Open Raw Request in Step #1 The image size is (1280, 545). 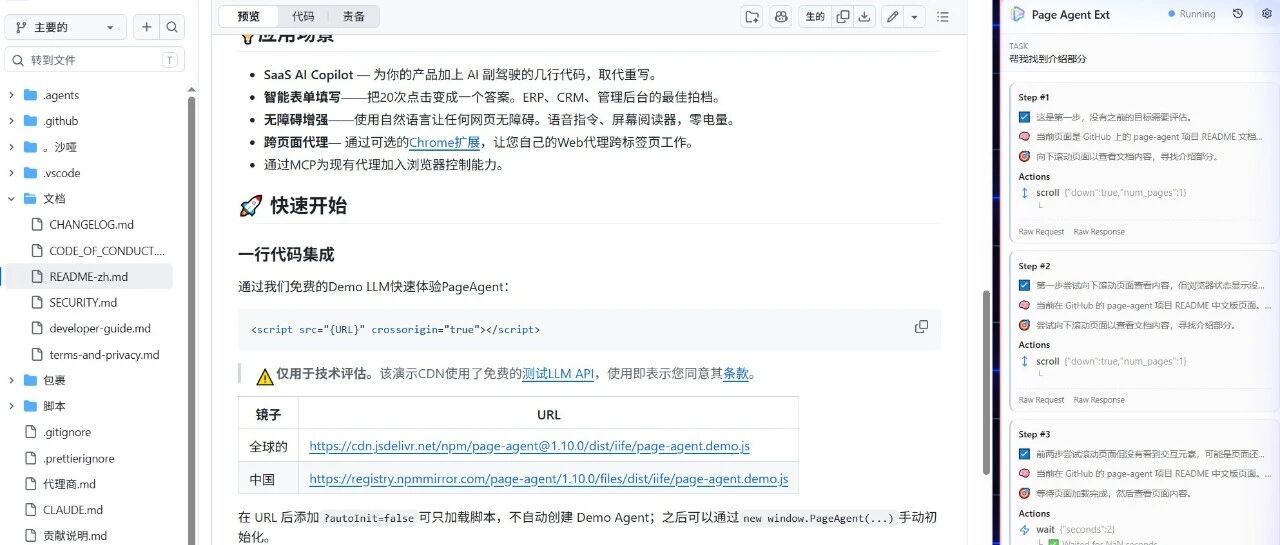(1041, 232)
